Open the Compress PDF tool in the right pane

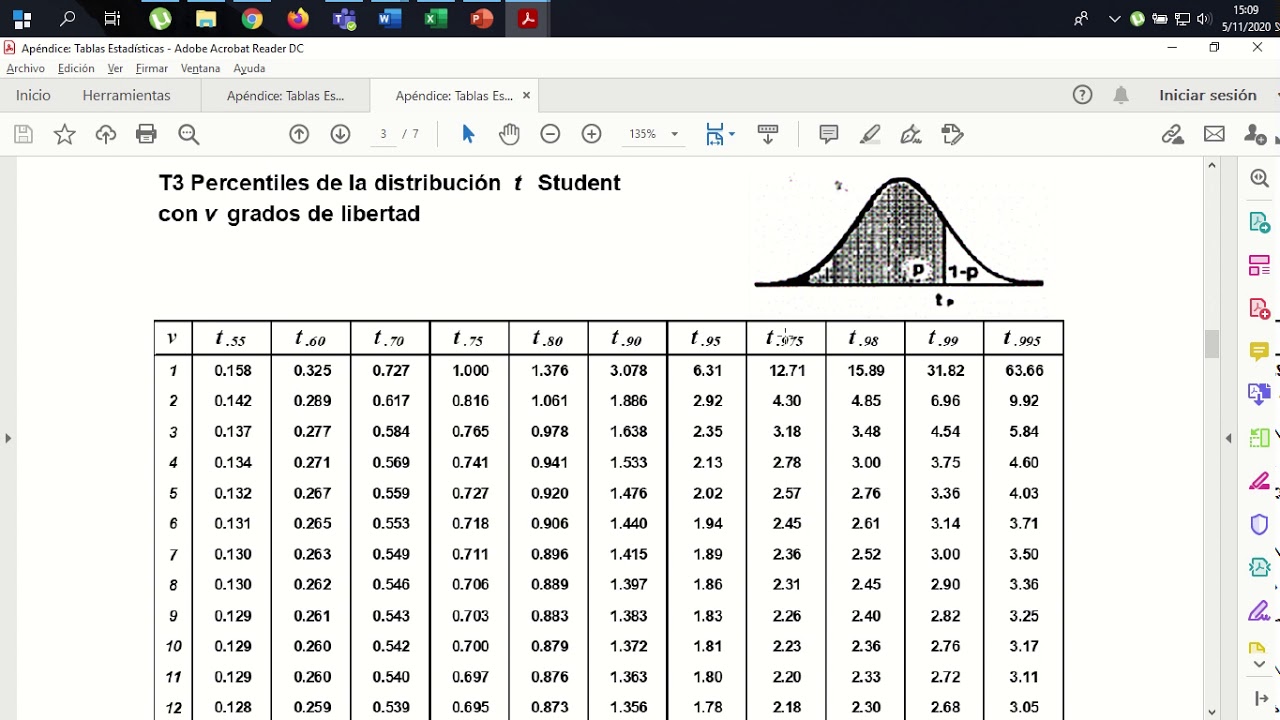pyautogui.click(x=1259, y=567)
